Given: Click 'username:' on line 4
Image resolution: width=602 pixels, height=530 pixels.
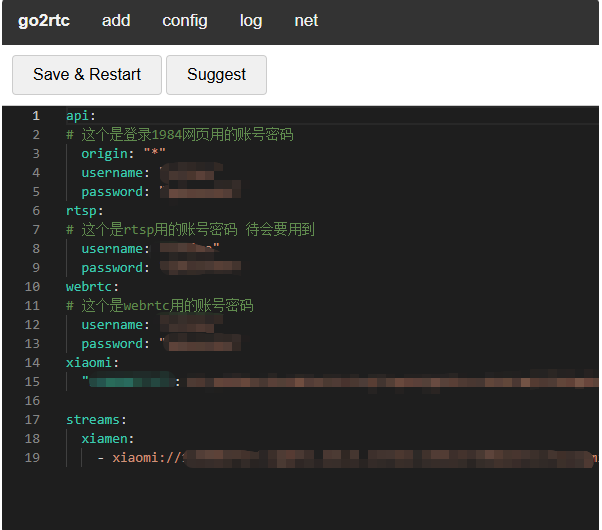Looking at the screenshot, I should pyautogui.click(x=115, y=173).
